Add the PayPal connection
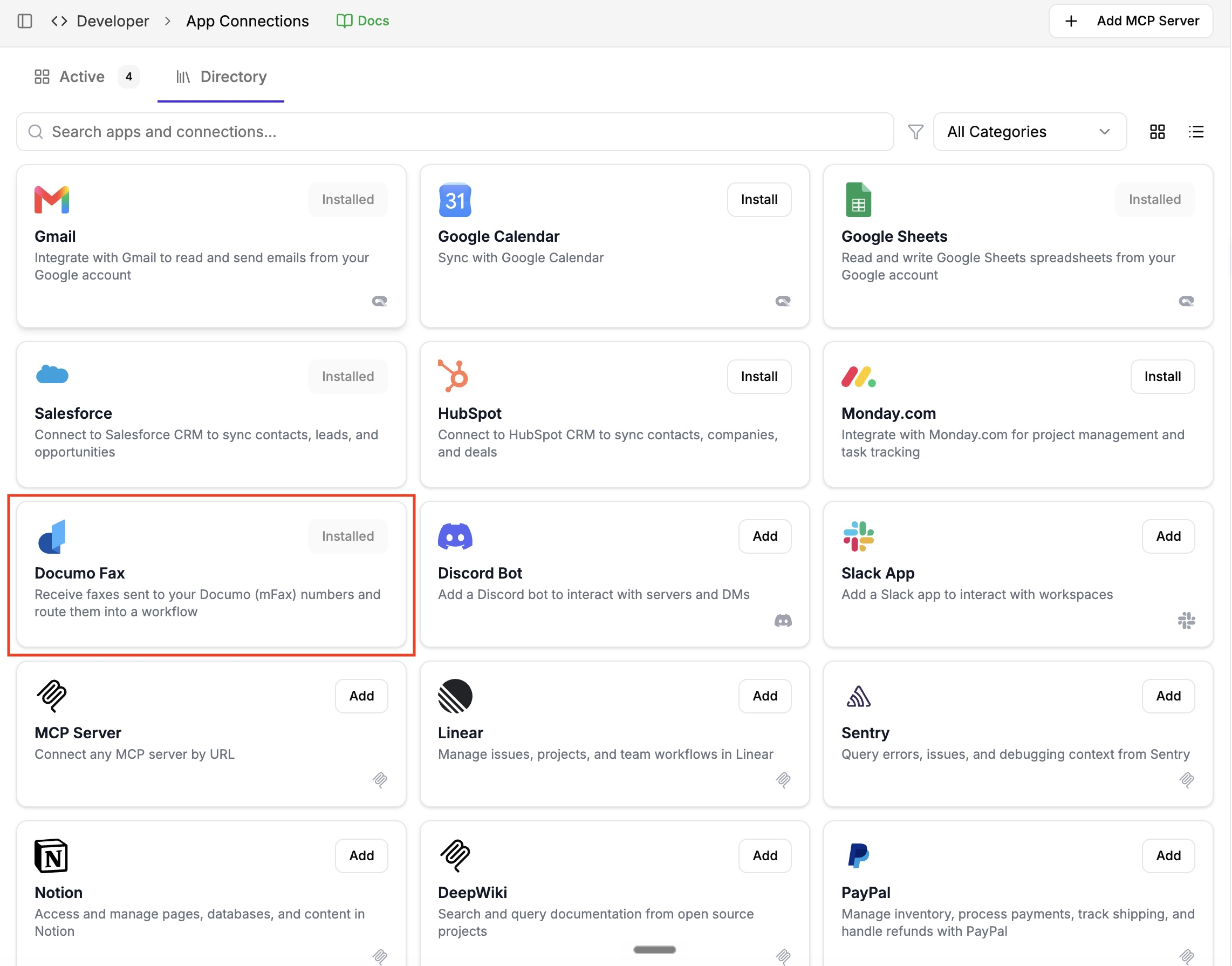The height and width of the screenshot is (966, 1232). pos(1168,856)
